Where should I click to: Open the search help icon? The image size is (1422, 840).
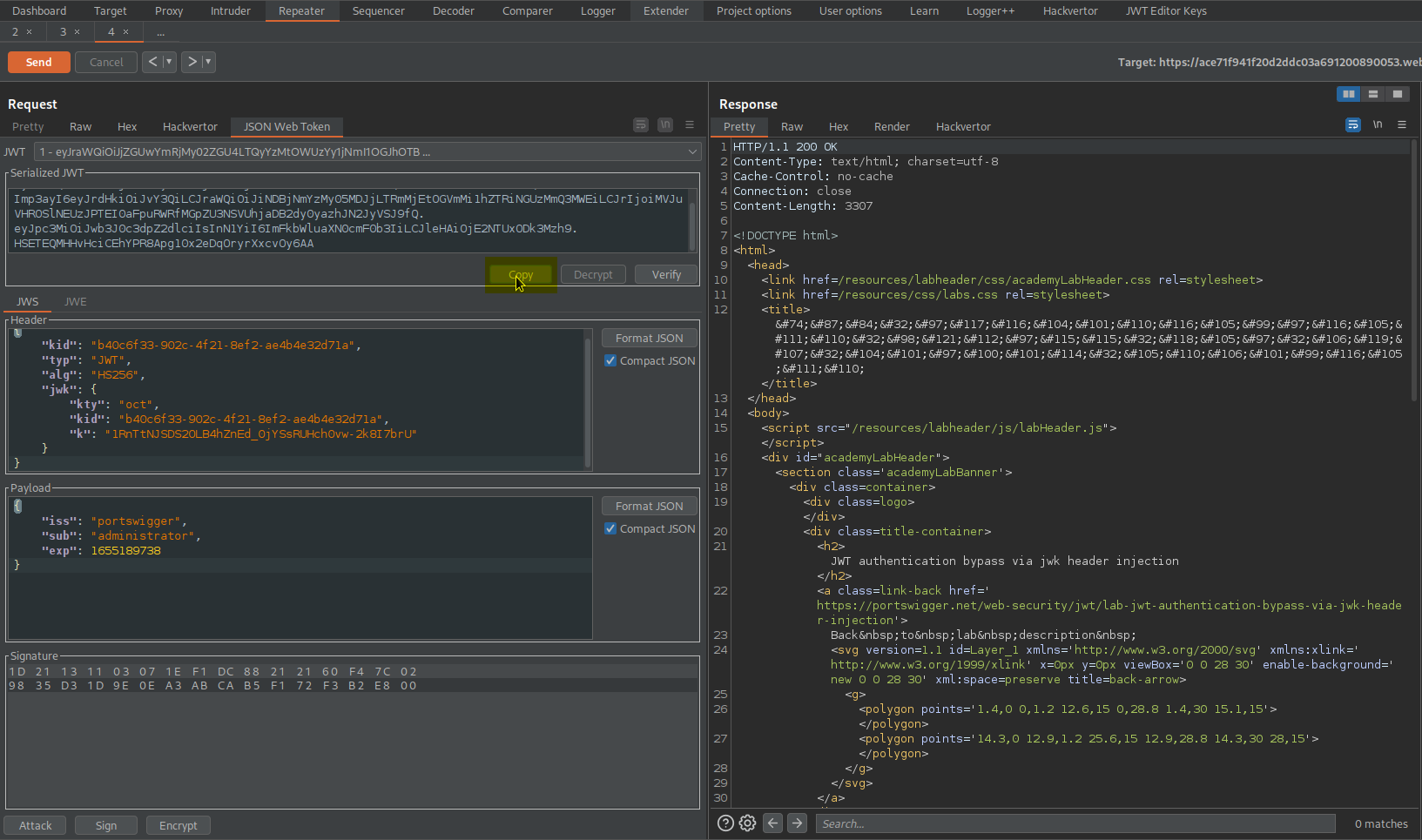coord(725,823)
